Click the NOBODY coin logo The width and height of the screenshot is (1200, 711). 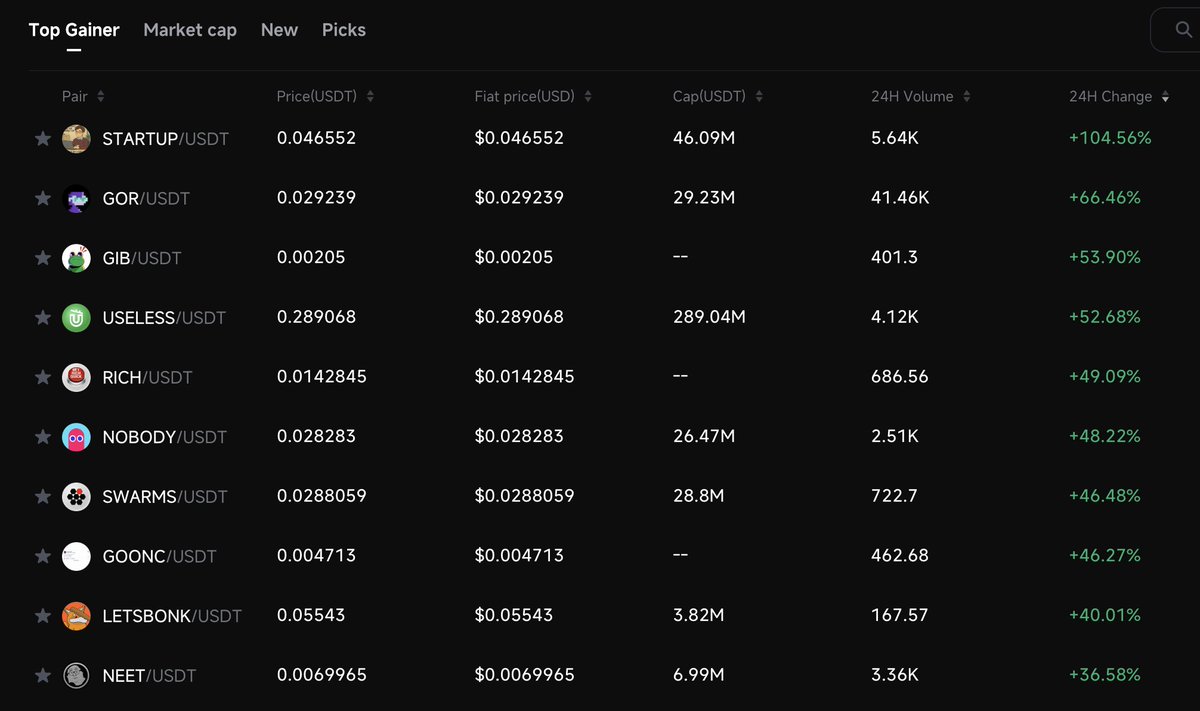[76, 437]
